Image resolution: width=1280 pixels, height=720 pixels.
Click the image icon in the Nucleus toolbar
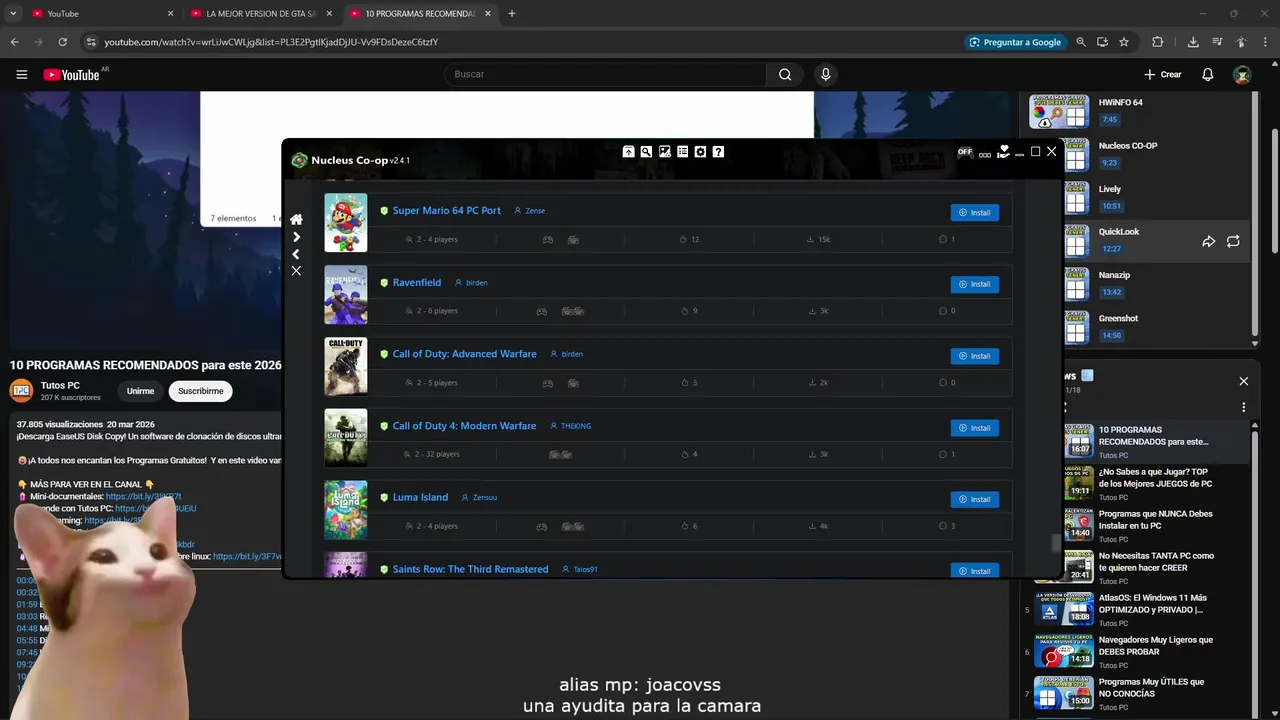pos(664,152)
